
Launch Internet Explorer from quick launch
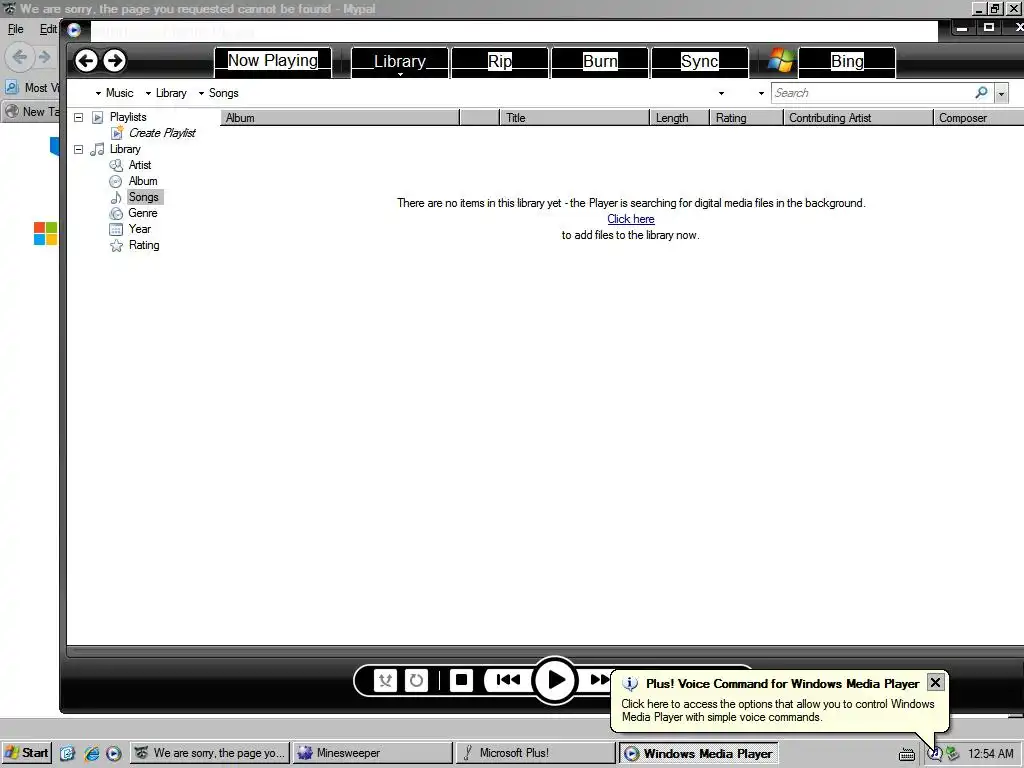91,754
